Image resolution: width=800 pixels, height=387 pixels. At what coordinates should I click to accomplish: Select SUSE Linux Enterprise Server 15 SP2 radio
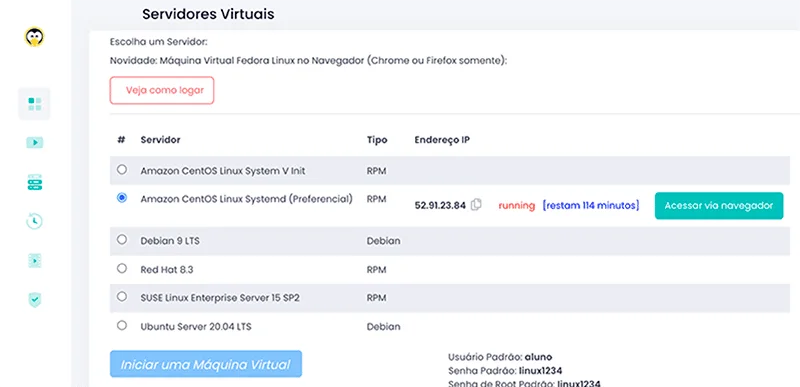point(121,296)
